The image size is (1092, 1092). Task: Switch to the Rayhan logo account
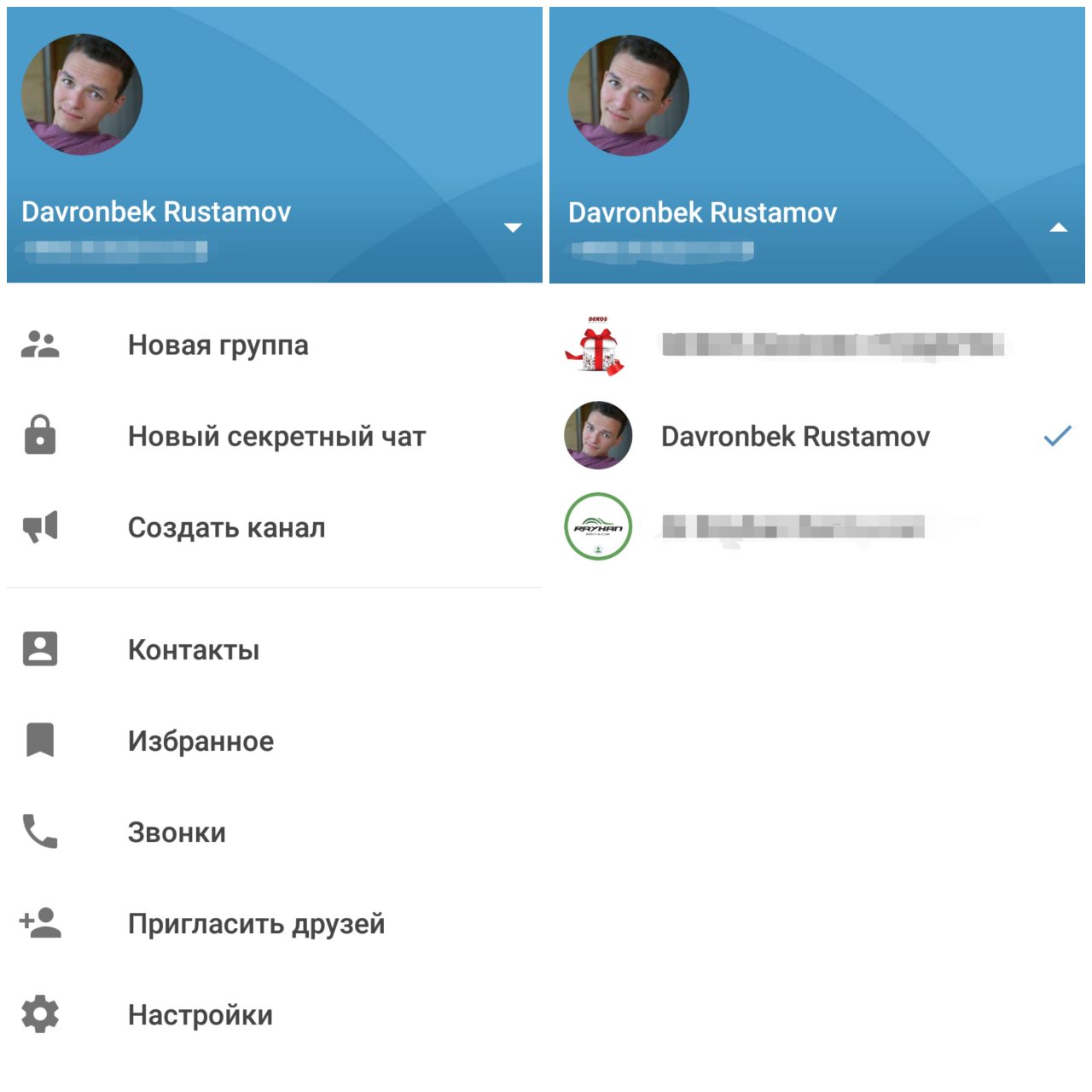pos(817,526)
